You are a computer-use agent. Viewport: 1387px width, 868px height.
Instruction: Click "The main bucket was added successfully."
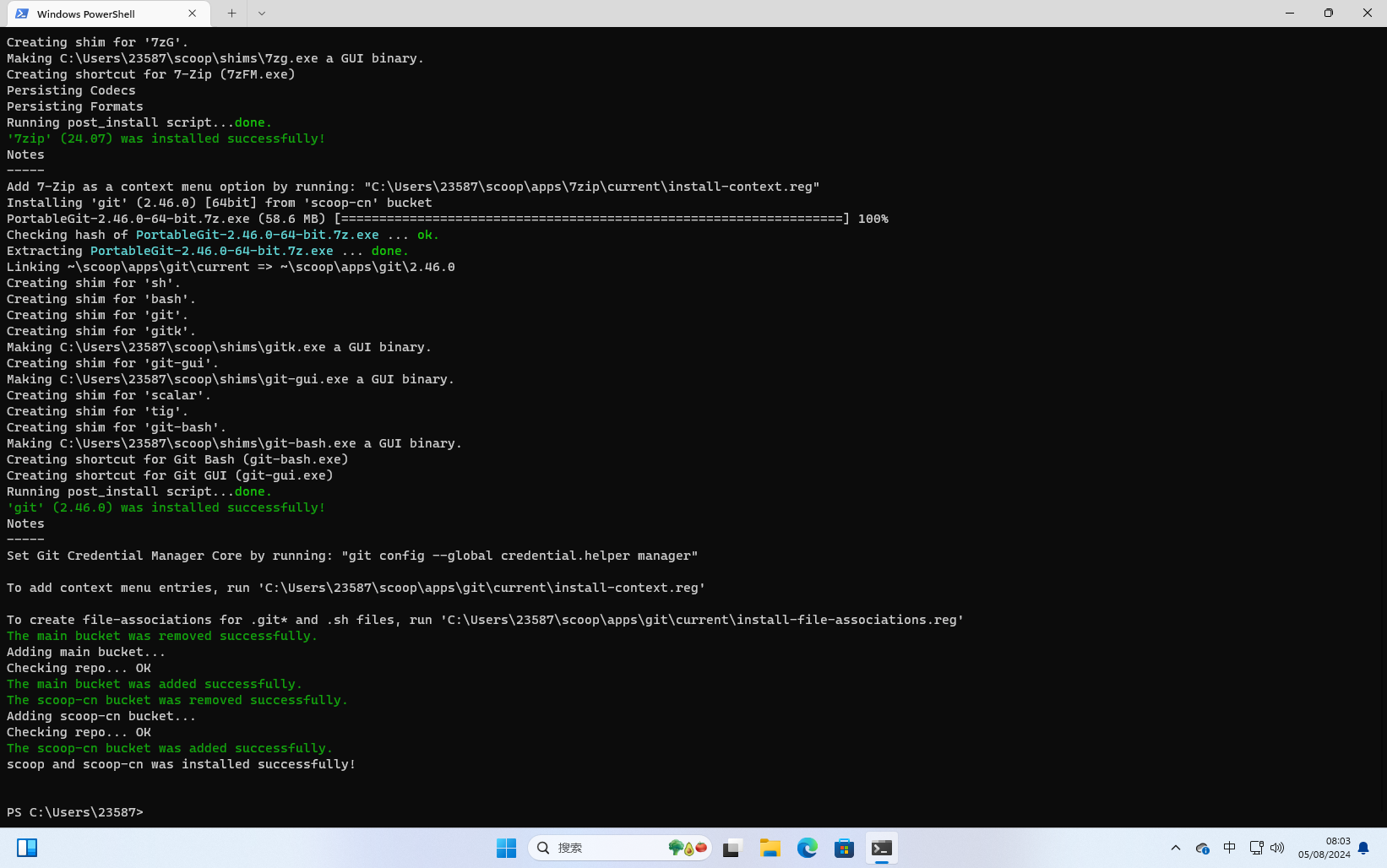pos(155,684)
